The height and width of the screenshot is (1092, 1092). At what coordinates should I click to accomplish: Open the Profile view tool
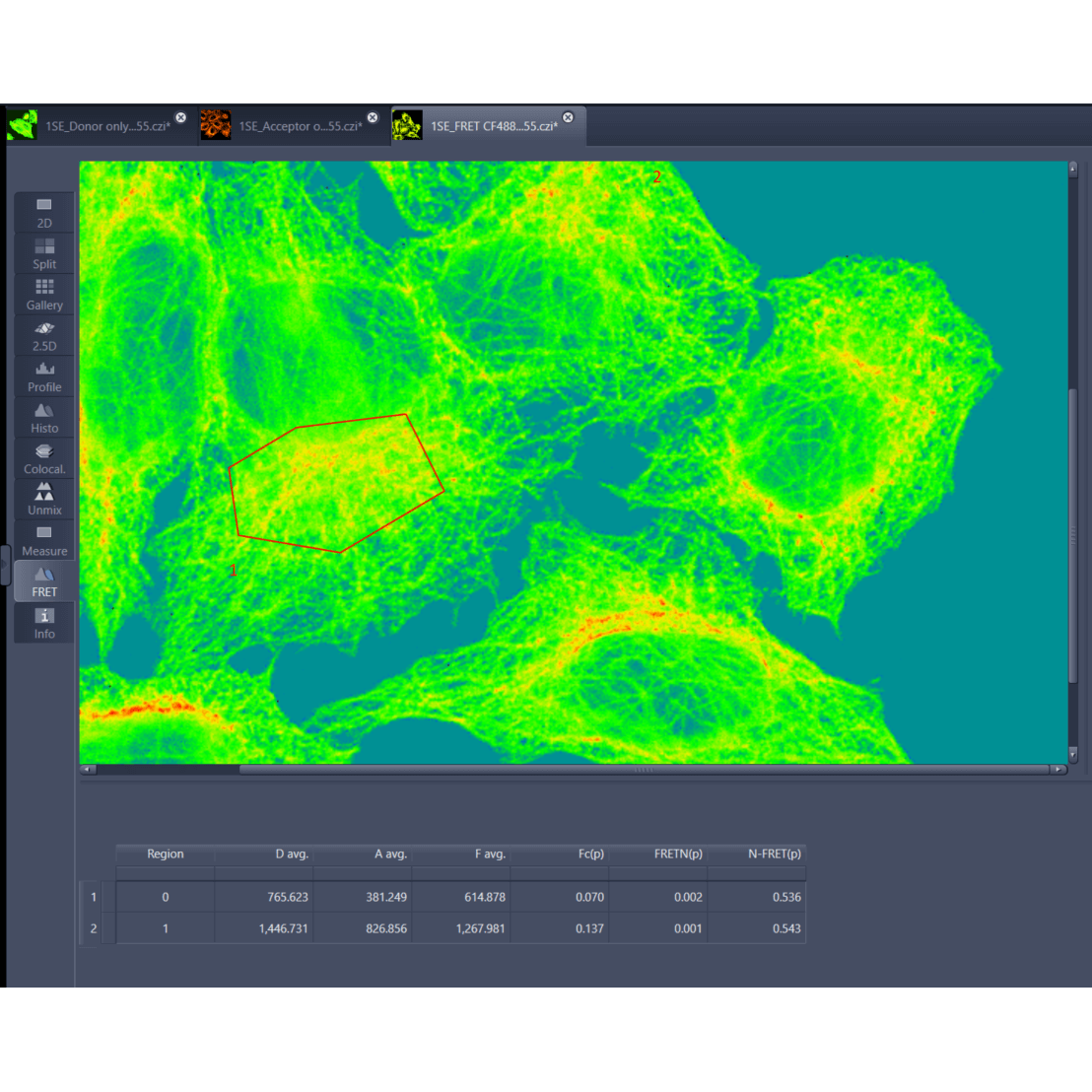(44, 376)
